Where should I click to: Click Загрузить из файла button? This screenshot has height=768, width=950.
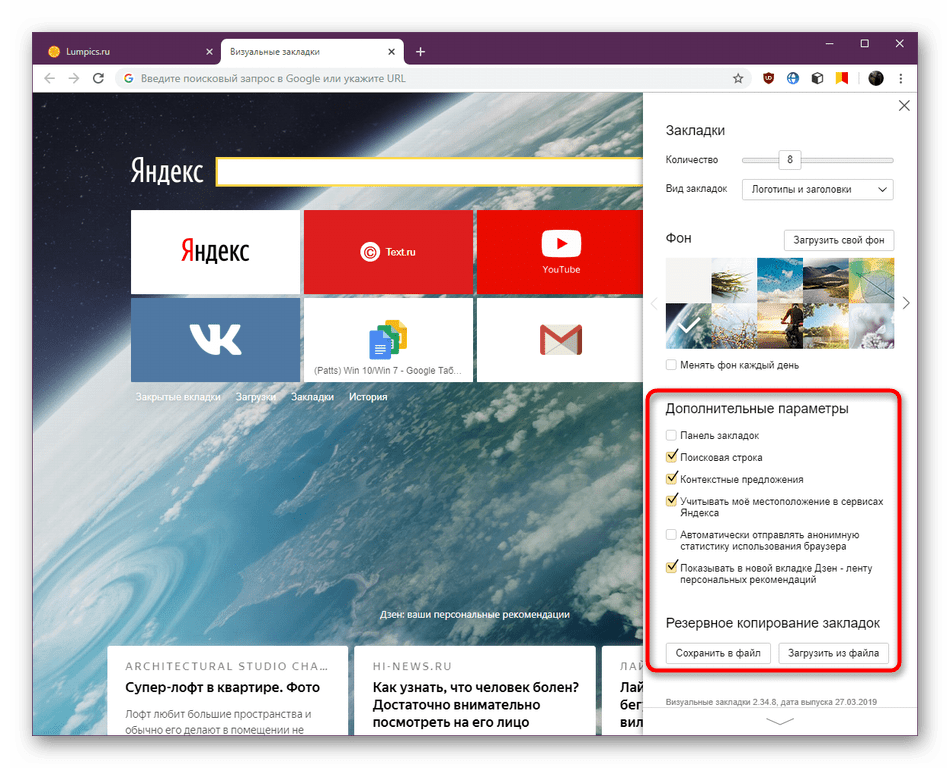pos(833,653)
